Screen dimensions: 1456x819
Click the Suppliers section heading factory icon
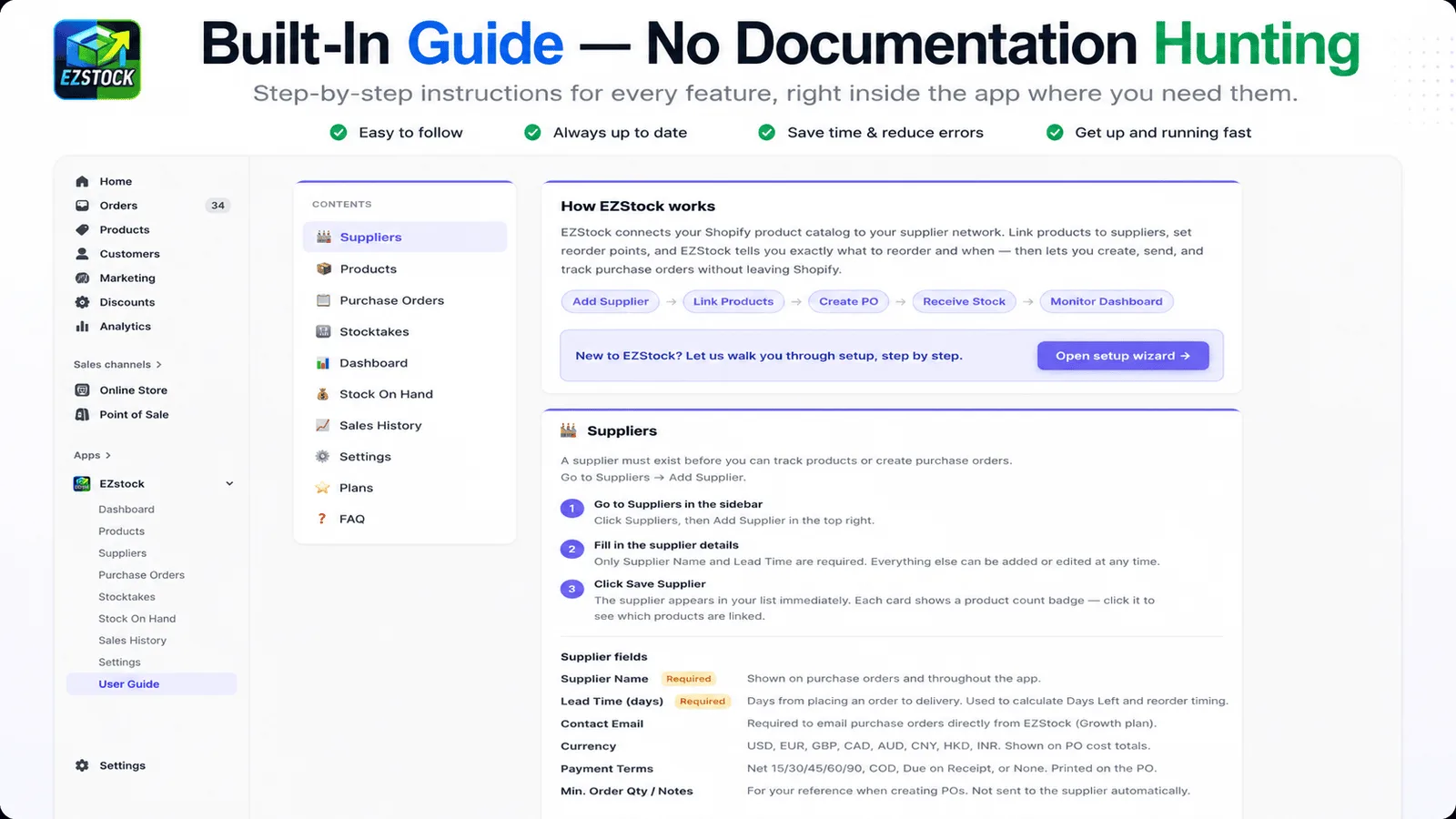click(x=569, y=430)
